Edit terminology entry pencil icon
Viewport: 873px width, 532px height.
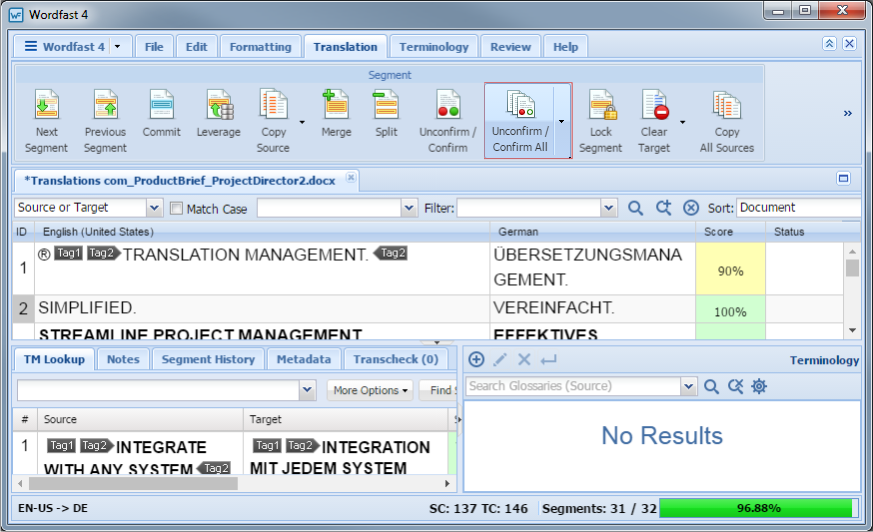click(500, 359)
